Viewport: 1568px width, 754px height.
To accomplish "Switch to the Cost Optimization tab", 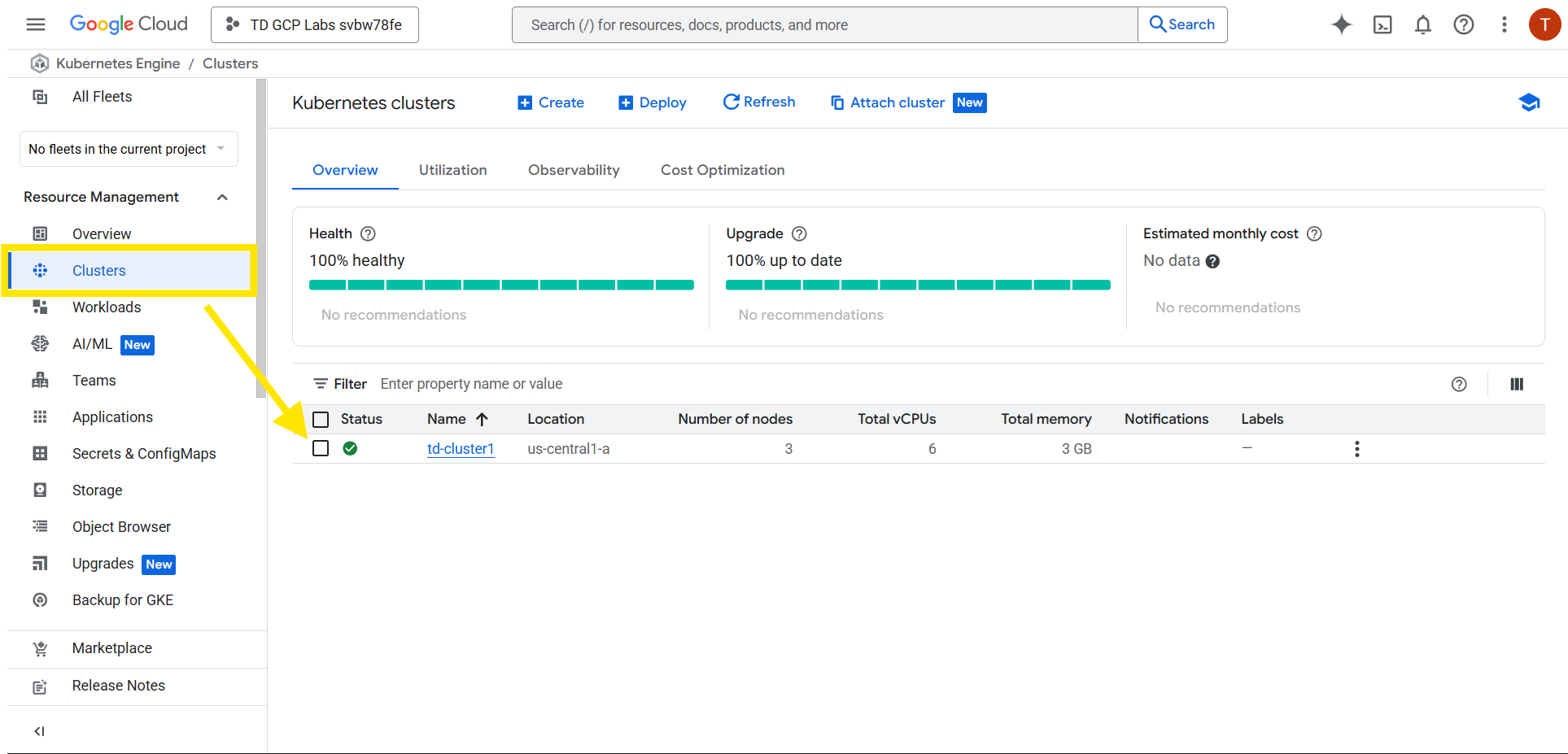I will [722, 170].
